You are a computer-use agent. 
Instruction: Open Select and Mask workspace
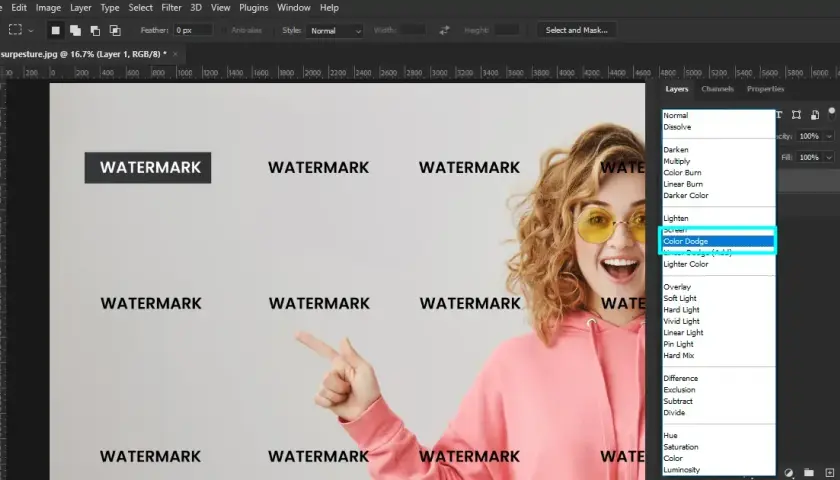coord(576,30)
